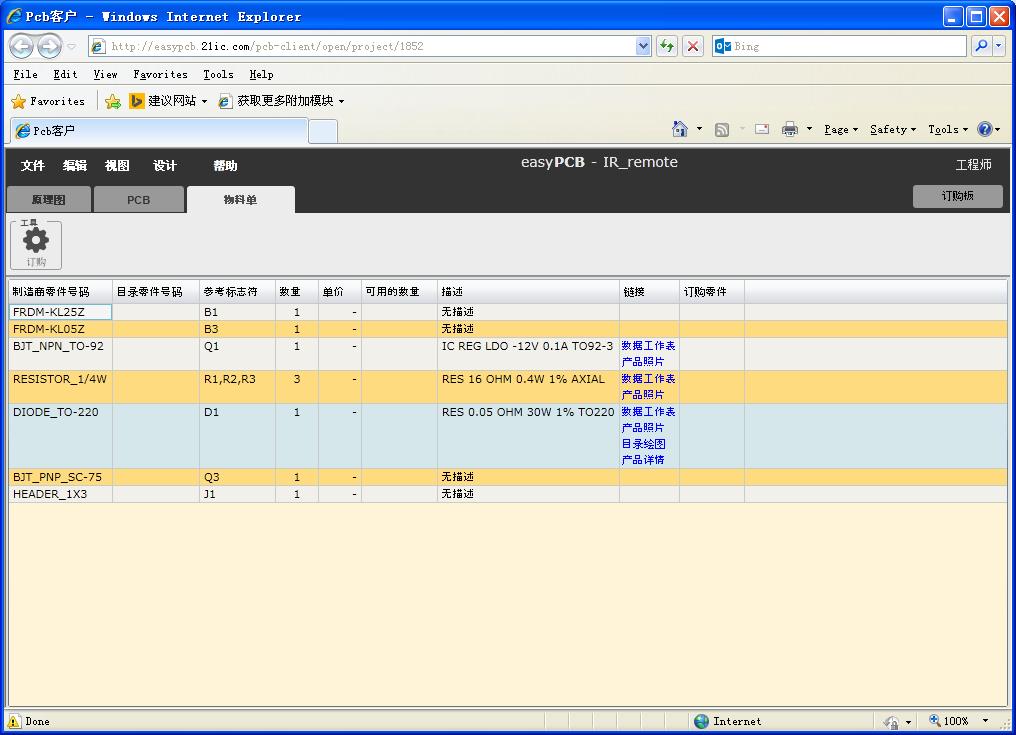Viewport: 1016px width, 735px height.
Task: Click the Add to Favorites Bar icon
Action: click(113, 101)
